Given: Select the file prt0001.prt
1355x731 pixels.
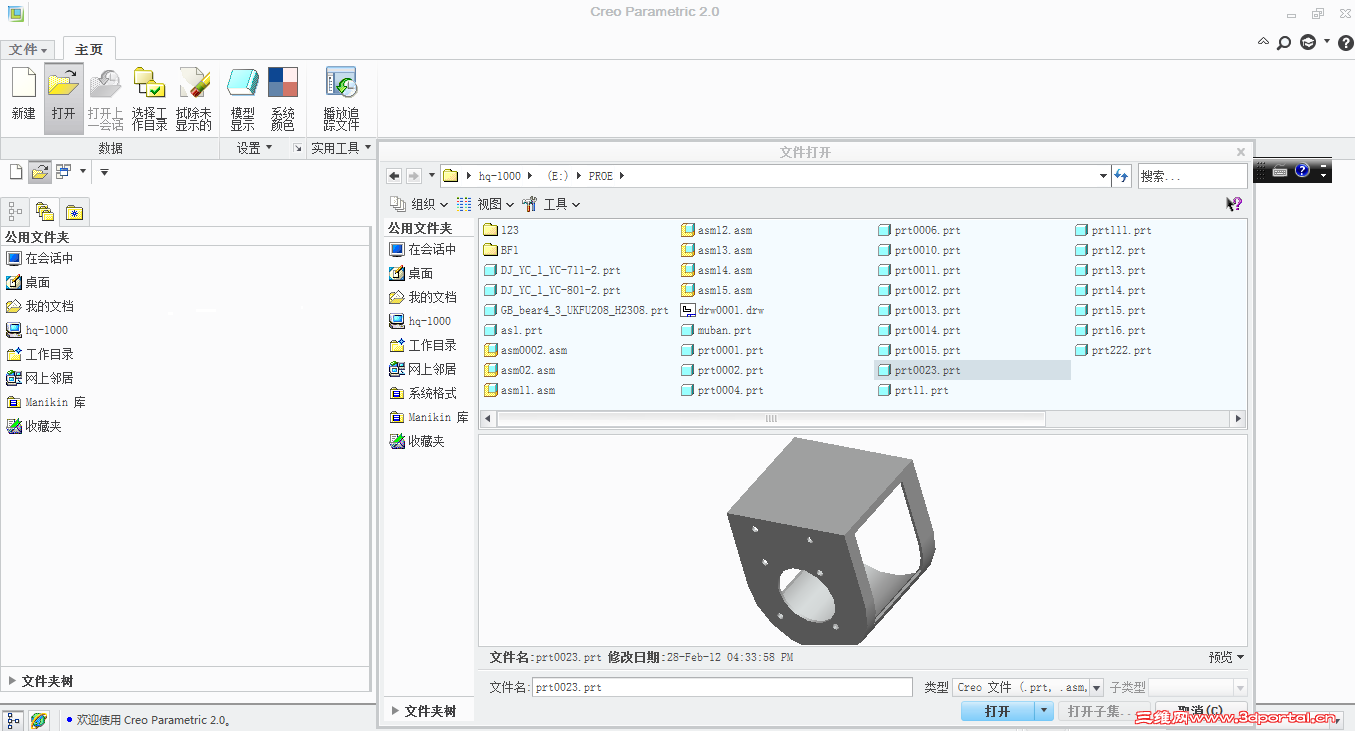Looking at the screenshot, I should pos(723,350).
